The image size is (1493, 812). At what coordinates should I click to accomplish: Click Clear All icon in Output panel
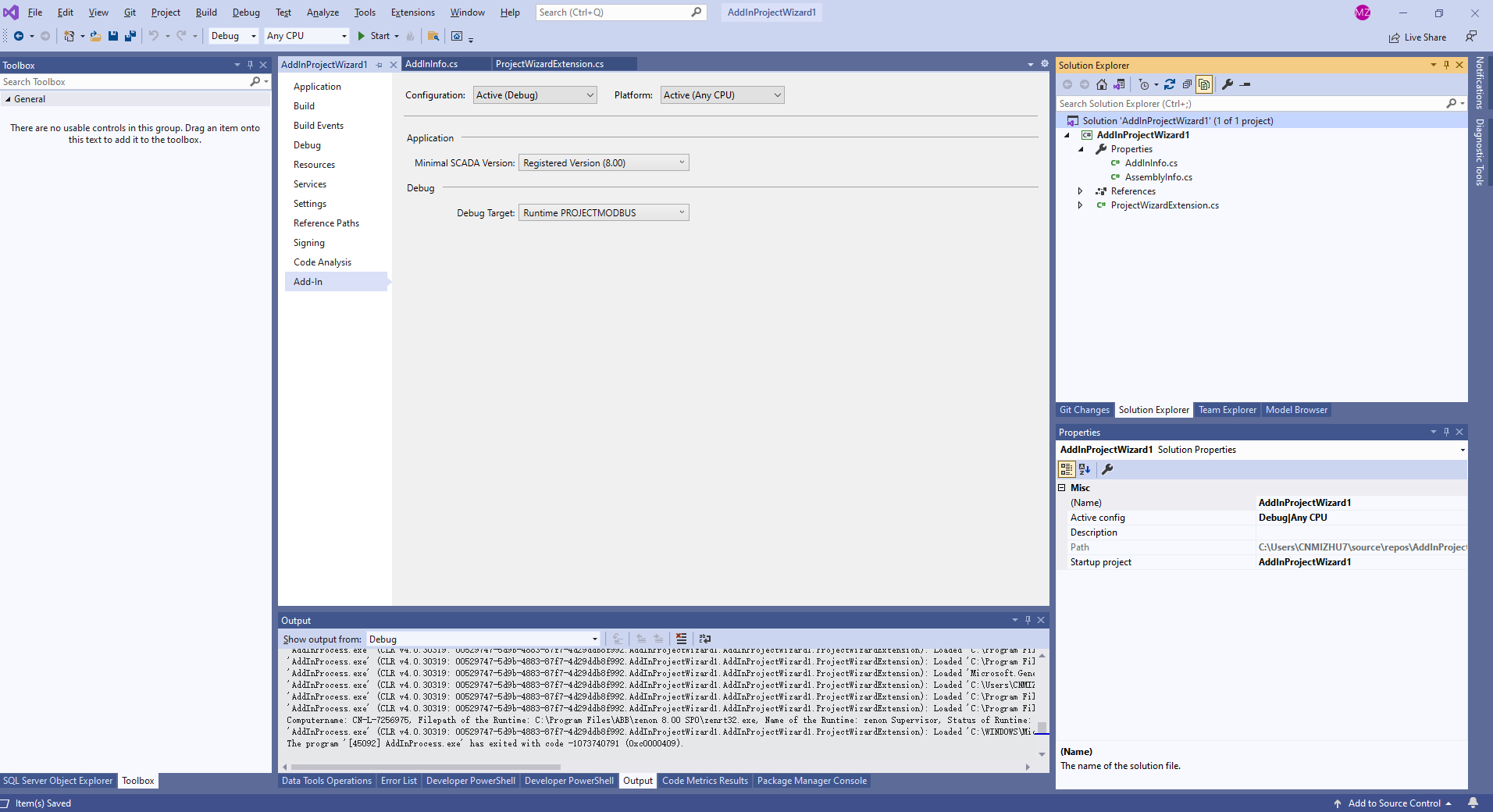pyautogui.click(x=682, y=639)
